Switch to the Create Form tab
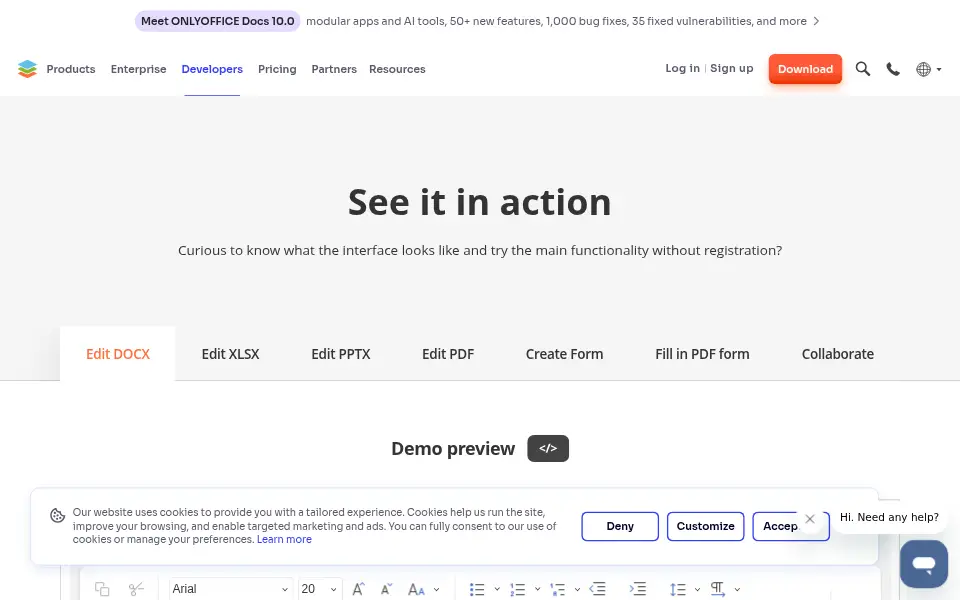 [564, 354]
